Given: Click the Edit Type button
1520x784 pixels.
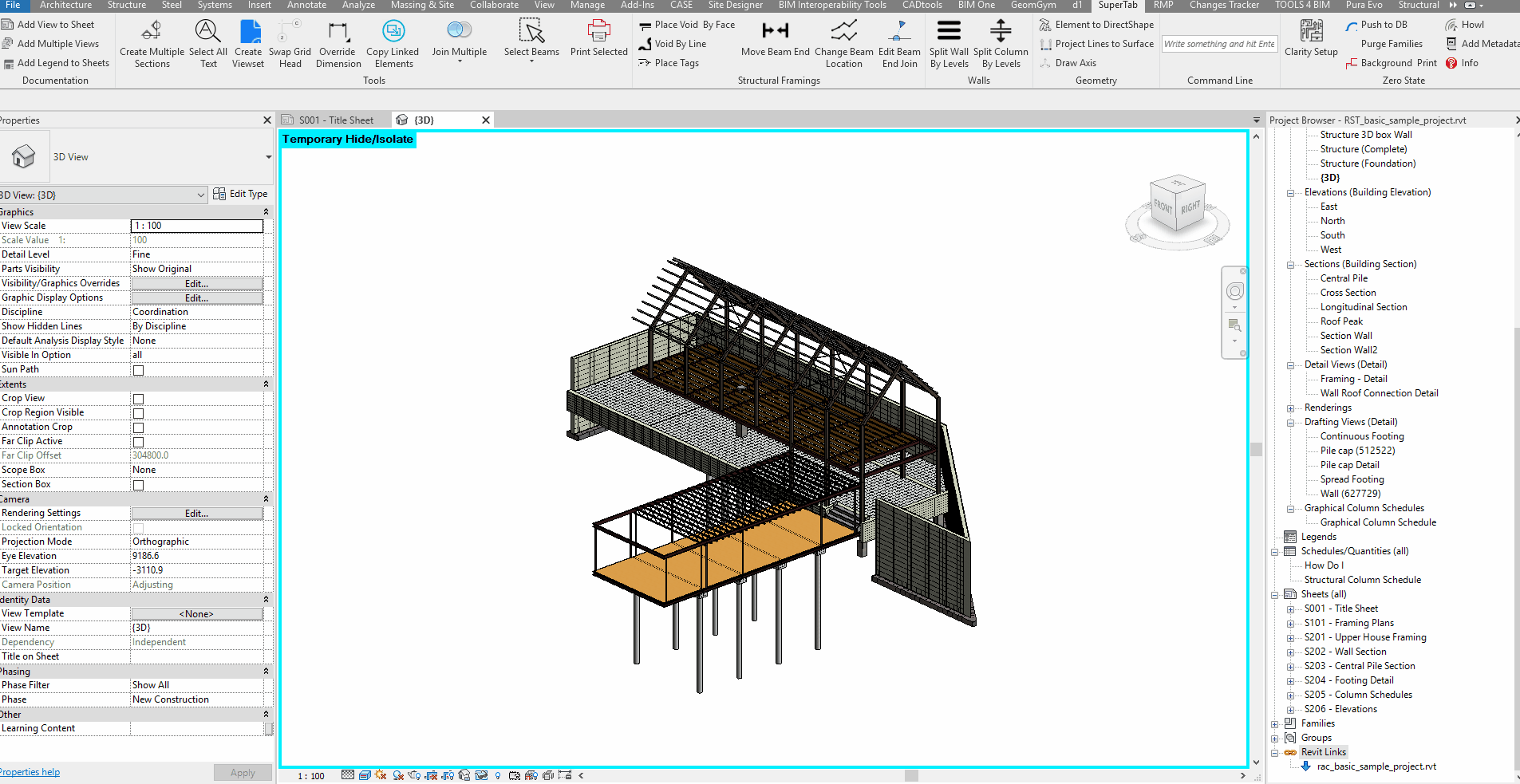Looking at the screenshot, I should click(x=241, y=194).
